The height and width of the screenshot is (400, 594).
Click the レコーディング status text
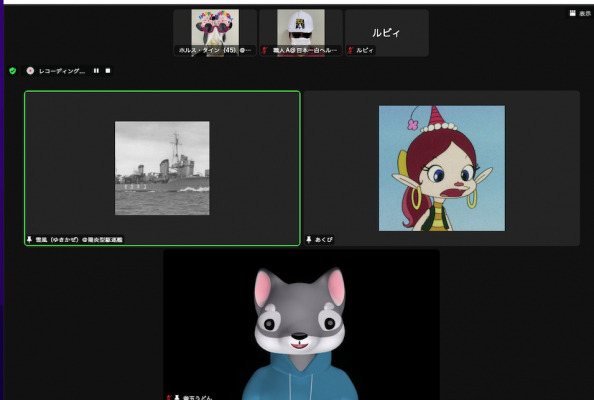coord(62,71)
